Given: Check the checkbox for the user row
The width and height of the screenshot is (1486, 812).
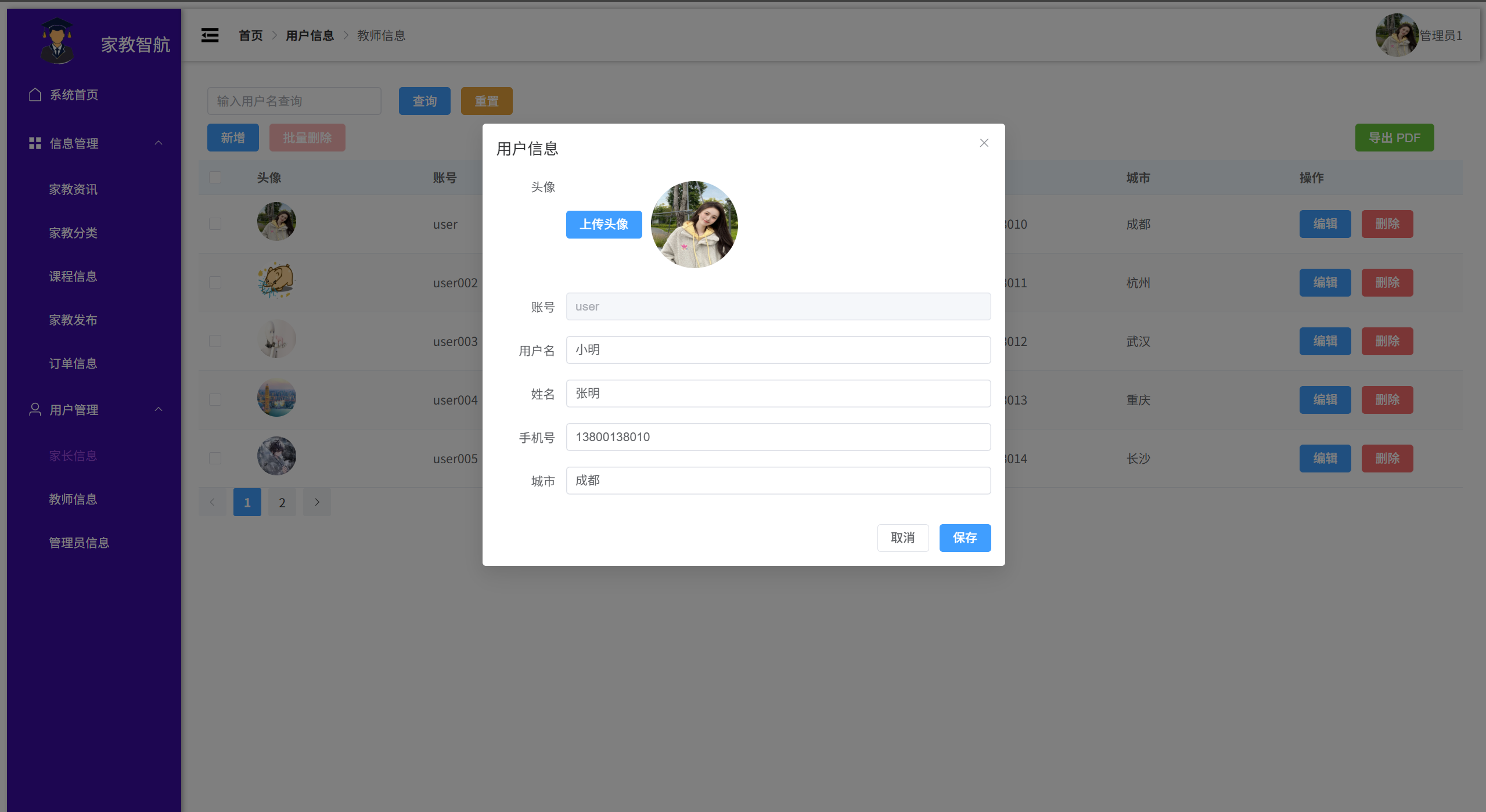Looking at the screenshot, I should click(215, 224).
